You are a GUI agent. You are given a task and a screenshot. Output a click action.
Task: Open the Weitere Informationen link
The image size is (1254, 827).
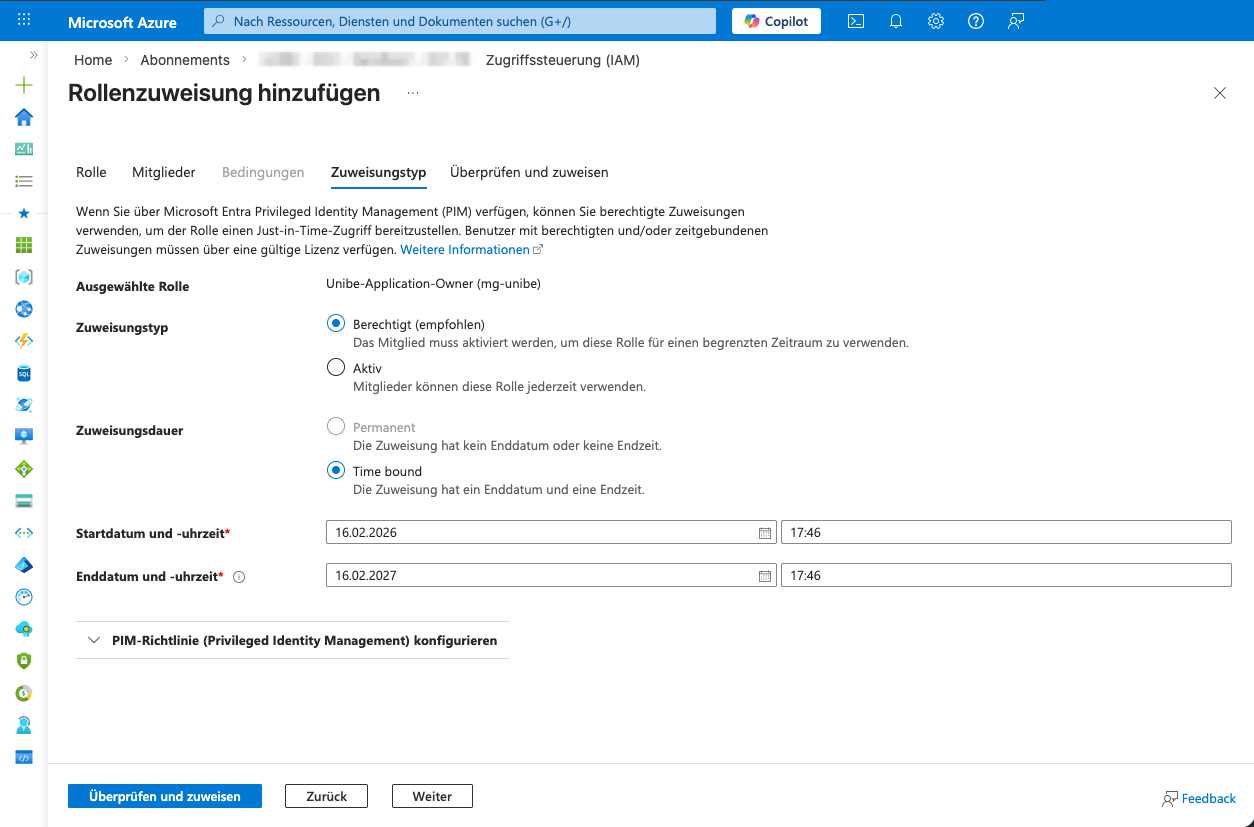pos(465,249)
